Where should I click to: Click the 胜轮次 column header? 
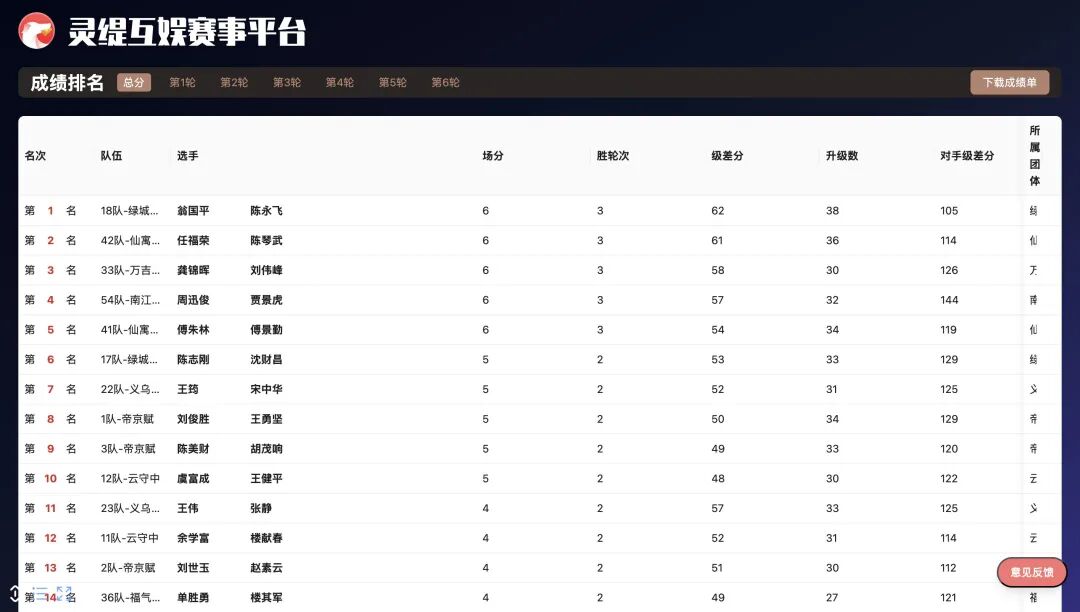point(613,156)
